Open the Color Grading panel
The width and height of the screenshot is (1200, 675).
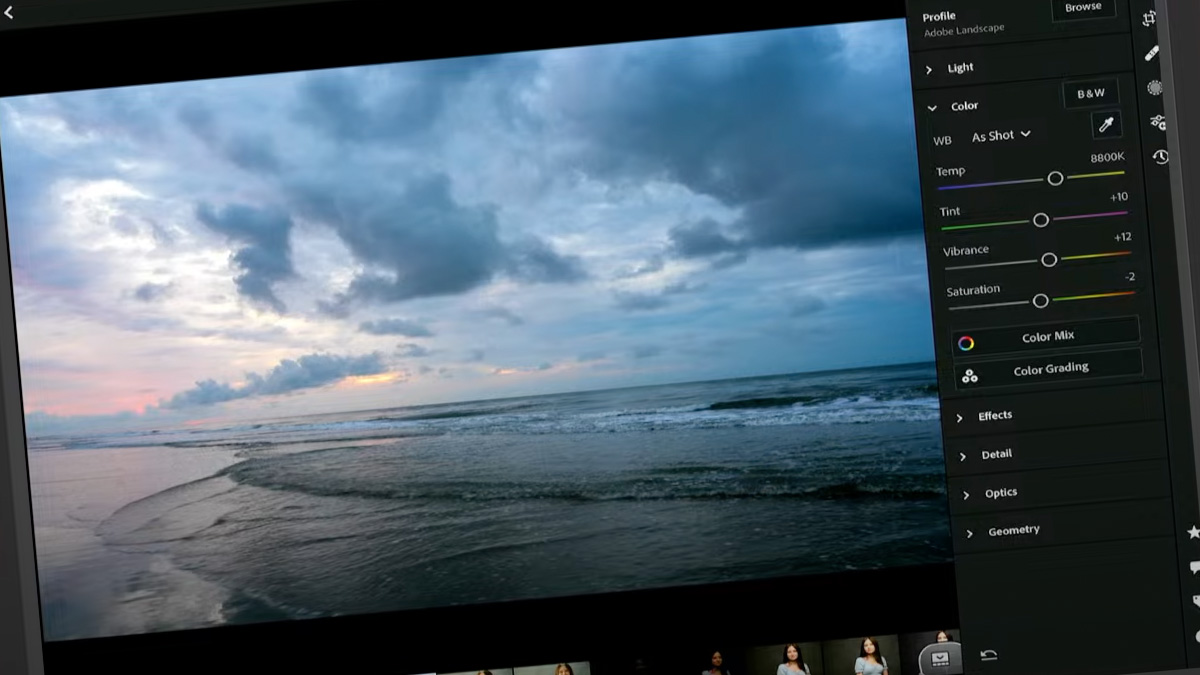point(1052,368)
